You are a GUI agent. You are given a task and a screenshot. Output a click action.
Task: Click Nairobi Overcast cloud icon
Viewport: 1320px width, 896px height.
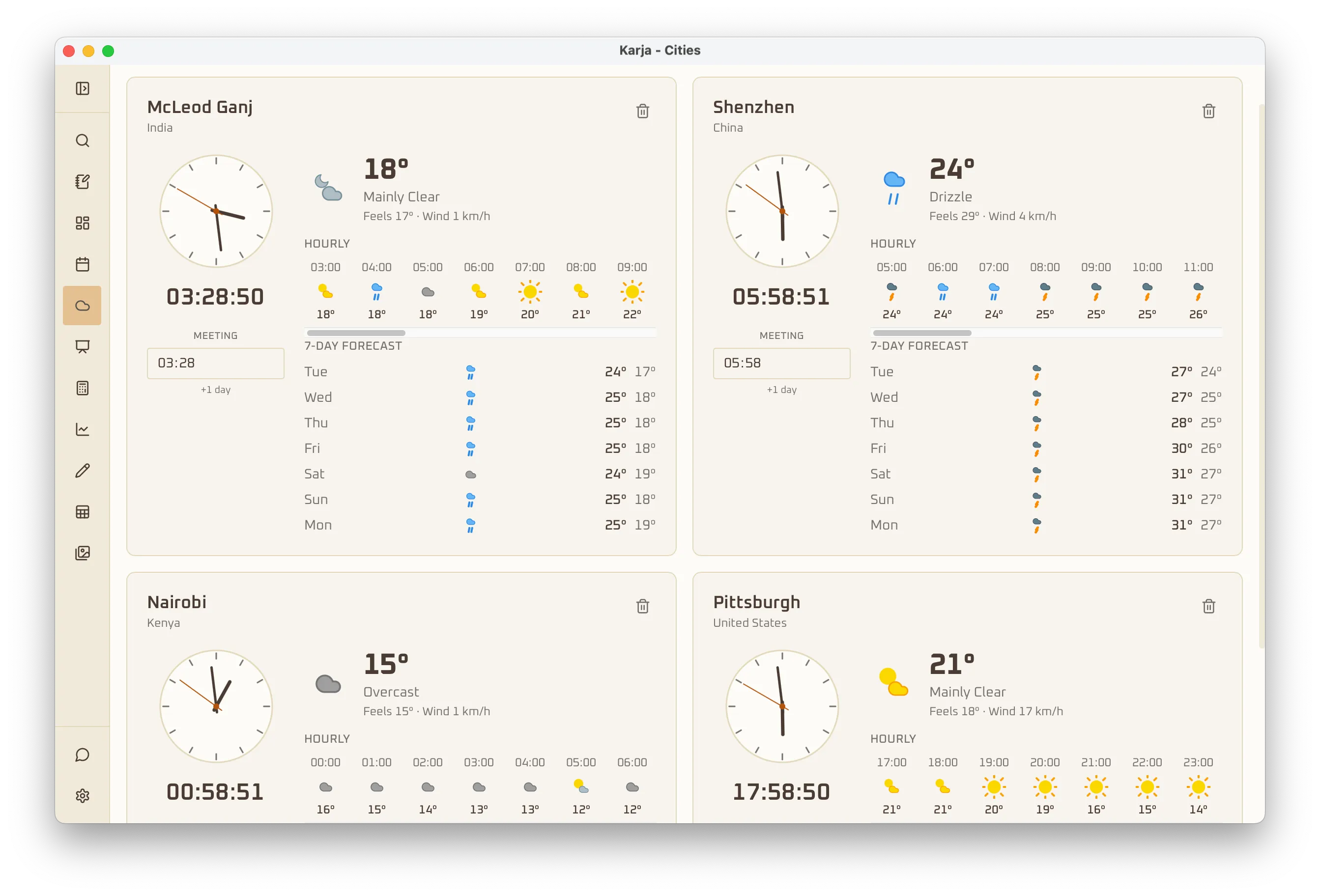click(x=328, y=684)
